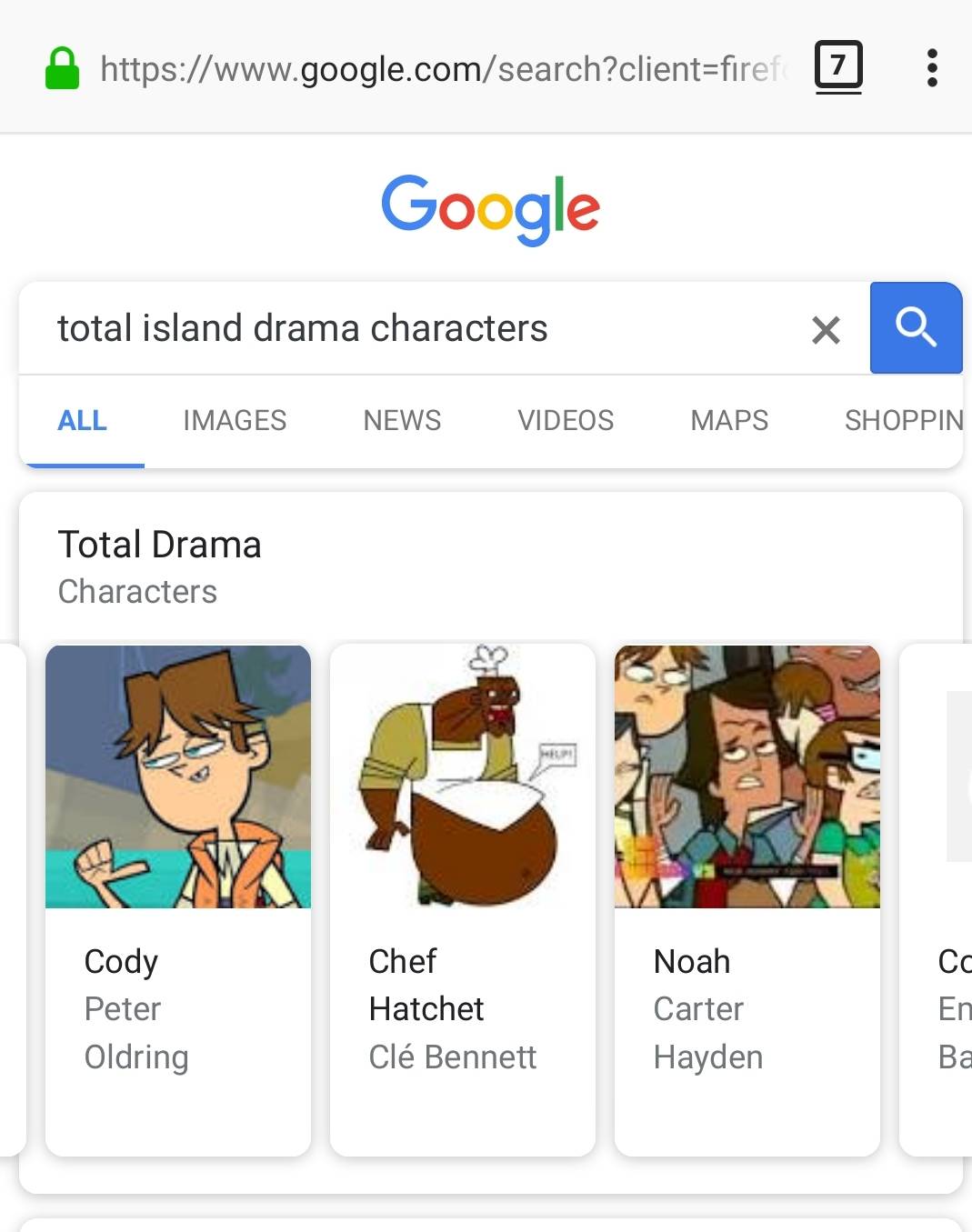Open the browser tabs counter
This screenshot has width=972, height=1232.
837,66
